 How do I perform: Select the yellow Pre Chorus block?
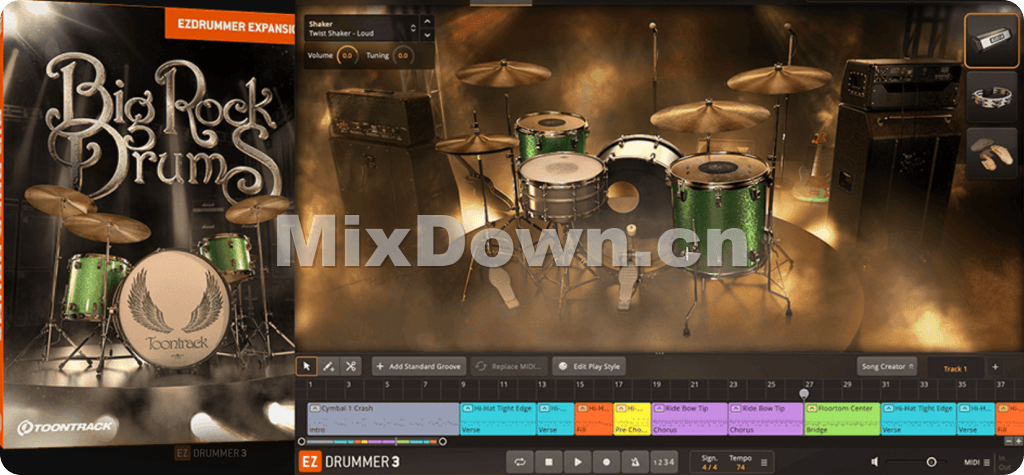[x=632, y=419]
